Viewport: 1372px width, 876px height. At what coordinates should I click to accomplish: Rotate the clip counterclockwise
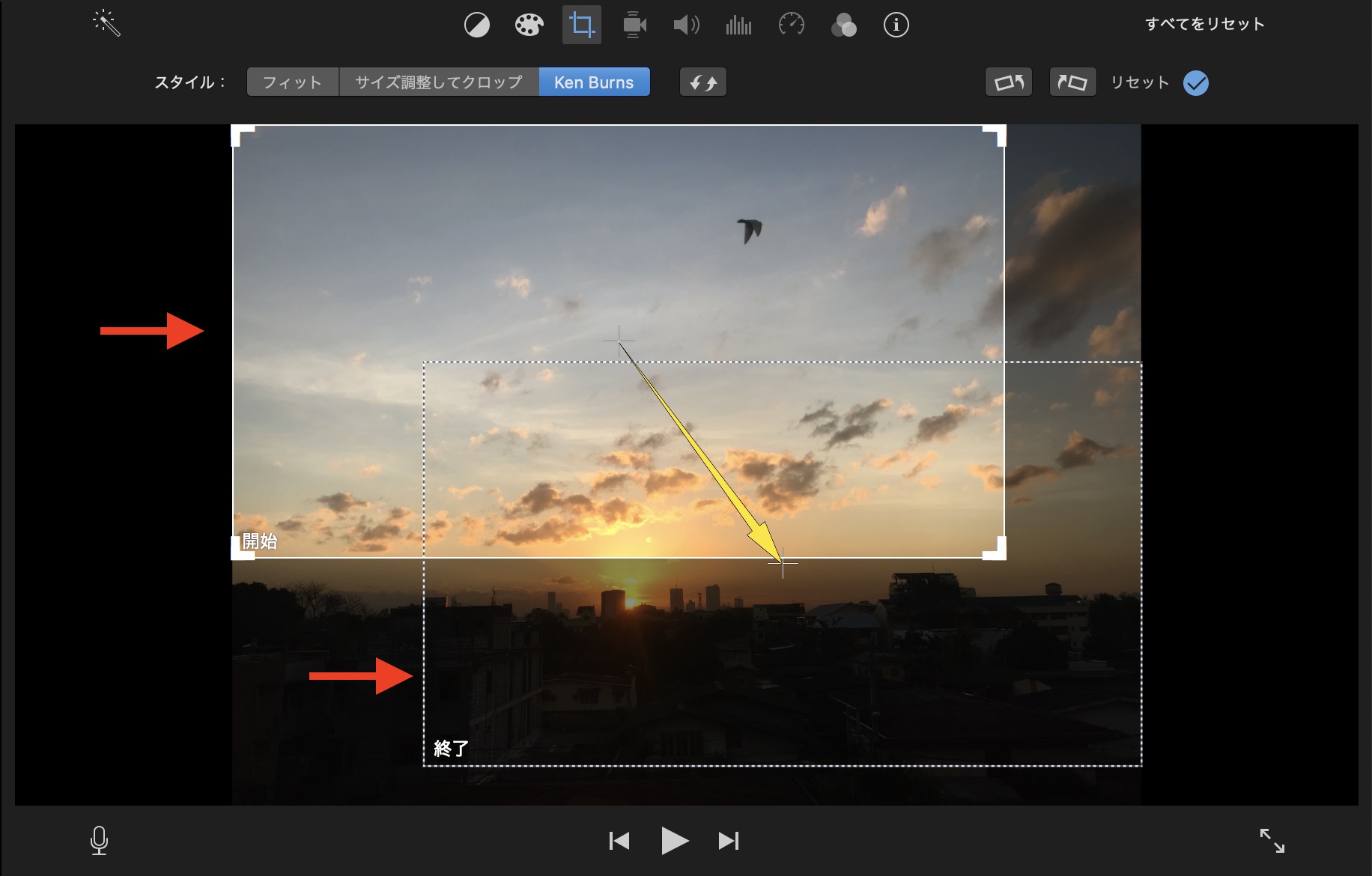tap(1008, 82)
